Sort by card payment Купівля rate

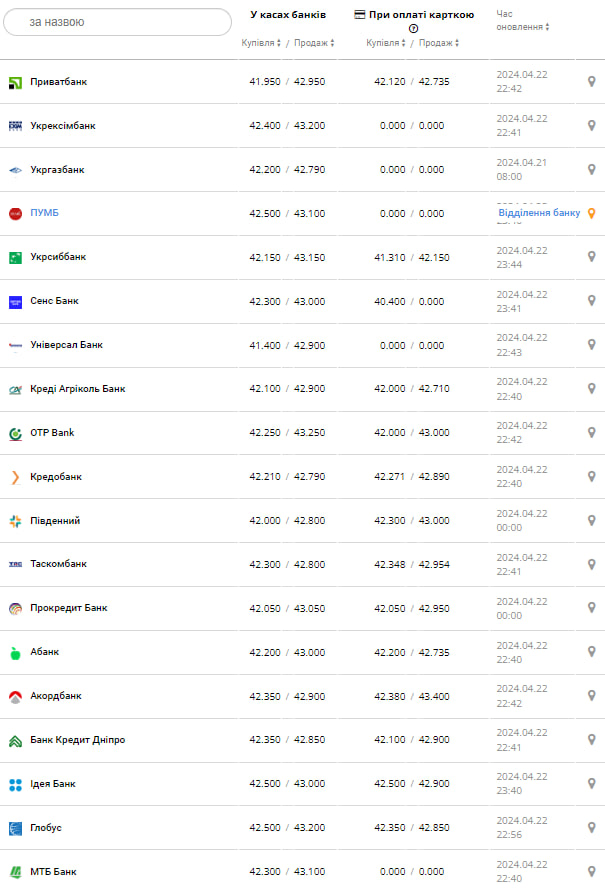(x=386, y=43)
